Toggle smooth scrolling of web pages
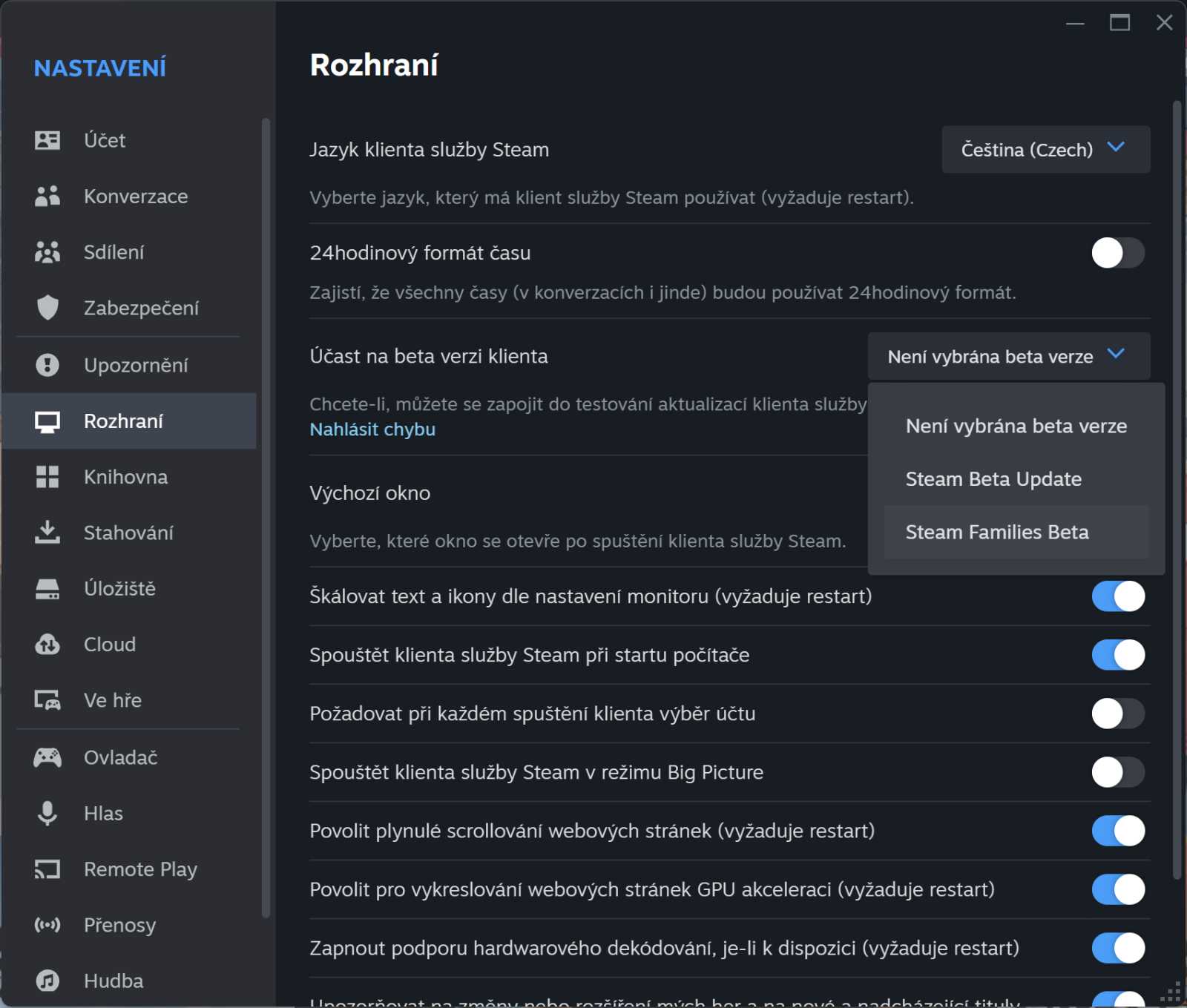Viewport: 1187px width, 1008px height. point(1118,831)
